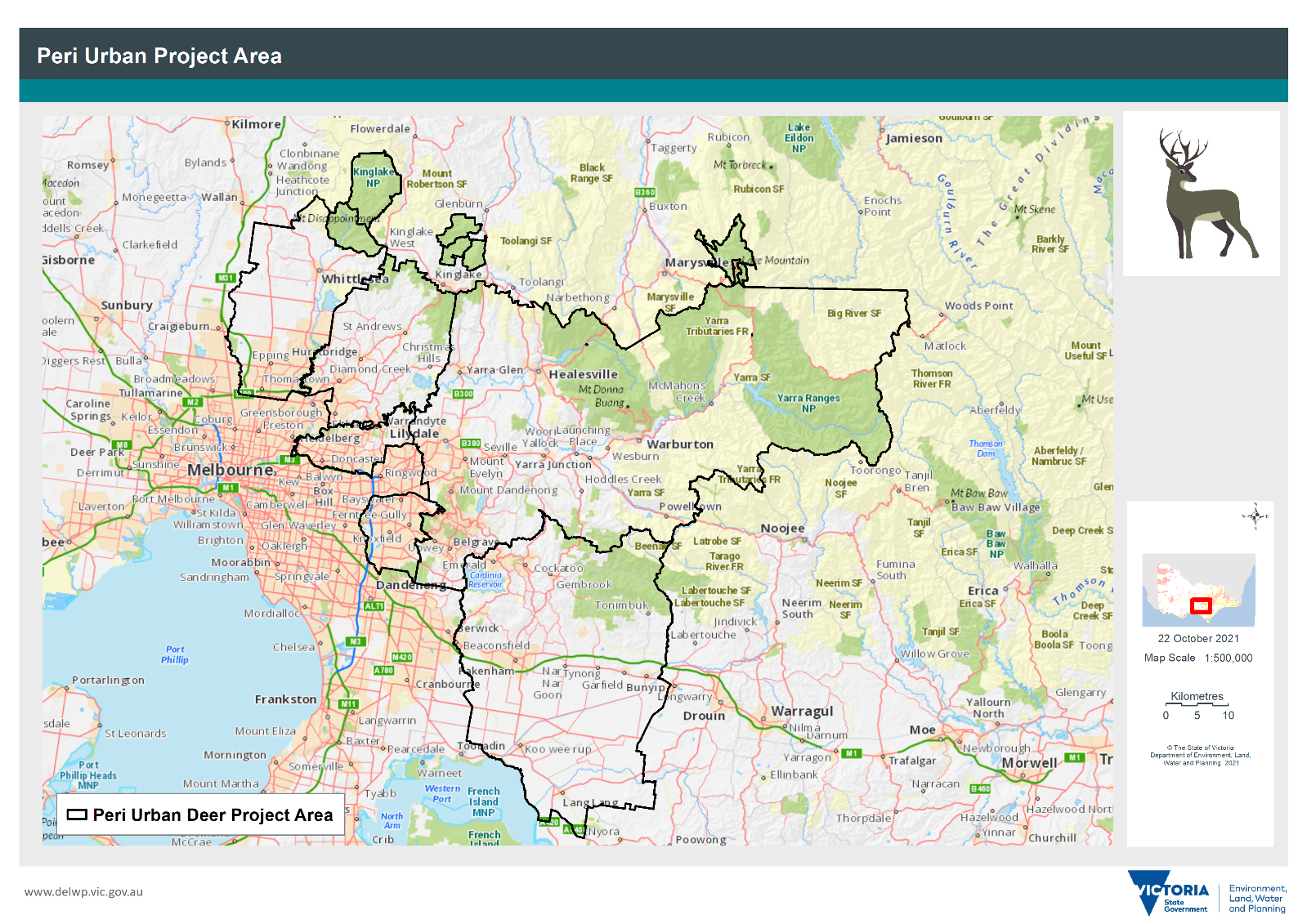
Task: Click the "Drouin" town label
Action: coord(704,715)
